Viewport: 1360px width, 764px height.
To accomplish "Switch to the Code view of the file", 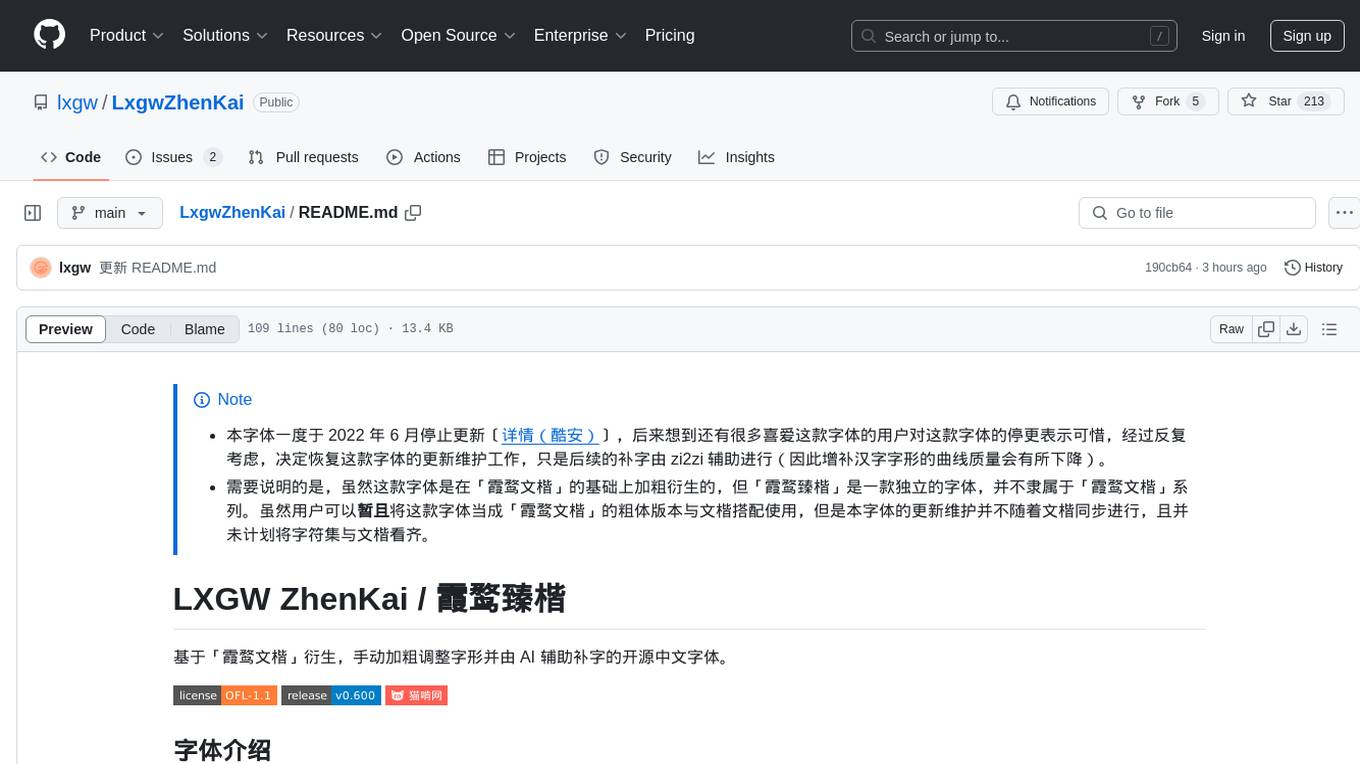I will tap(138, 329).
